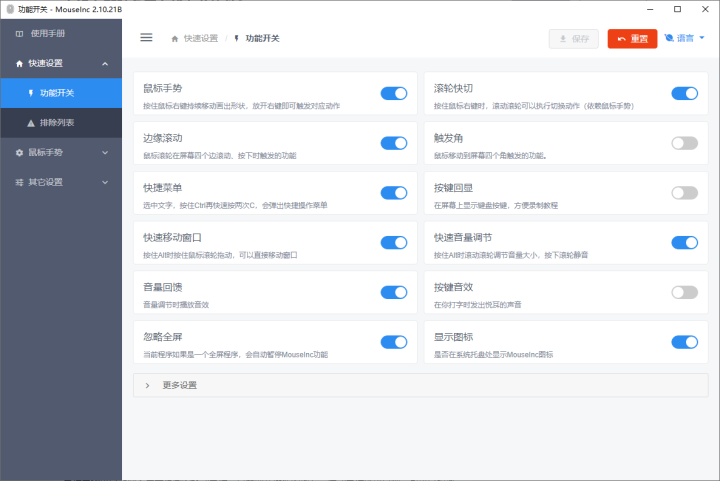This screenshot has height=481, width=720.
Task: Click the 快速移动窗口 card title
Action: pos(172,237)
